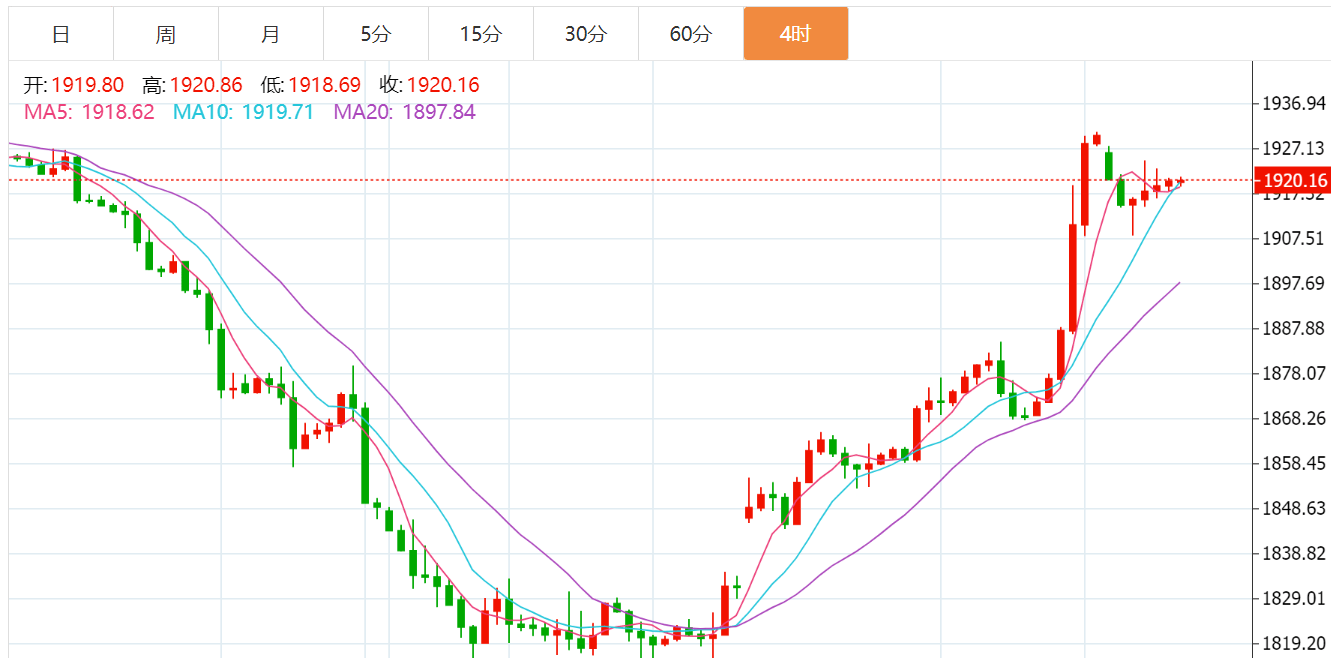Click the 1936.94 price axis label
The height and width of the screenshot is (658, 1331).
coord(1293,104)
